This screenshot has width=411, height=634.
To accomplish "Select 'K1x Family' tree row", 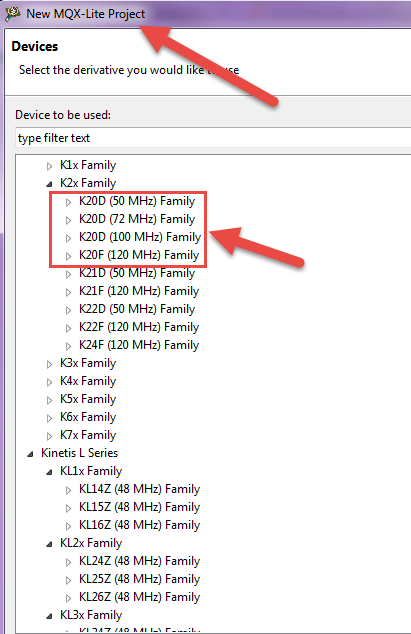I will coord(88,165).
